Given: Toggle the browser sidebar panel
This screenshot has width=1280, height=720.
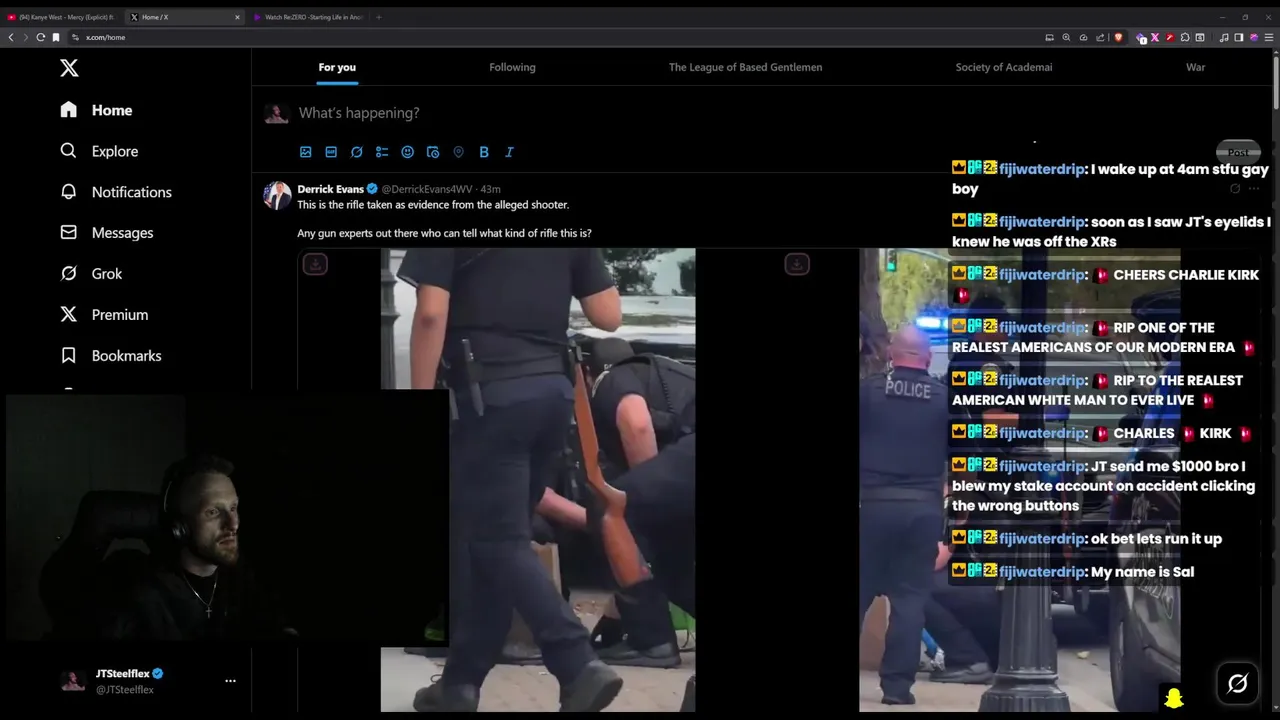Looking at the screenshot, I should click(x=1239, y=37).
